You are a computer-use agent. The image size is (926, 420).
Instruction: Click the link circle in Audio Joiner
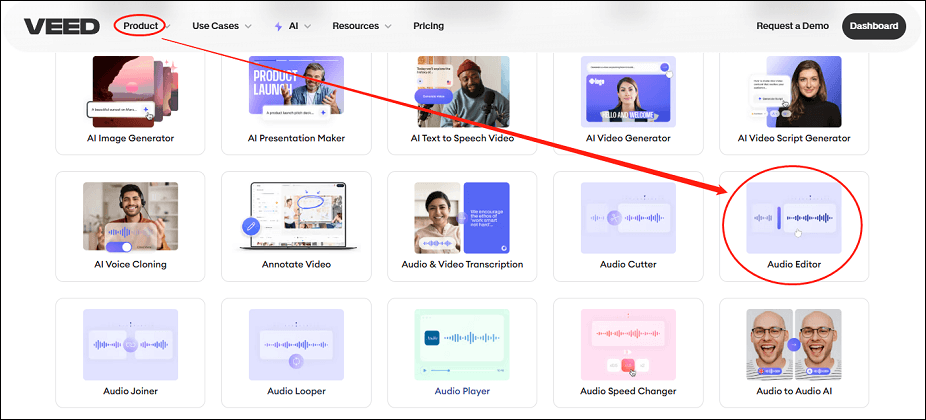(x=131, y=344)
